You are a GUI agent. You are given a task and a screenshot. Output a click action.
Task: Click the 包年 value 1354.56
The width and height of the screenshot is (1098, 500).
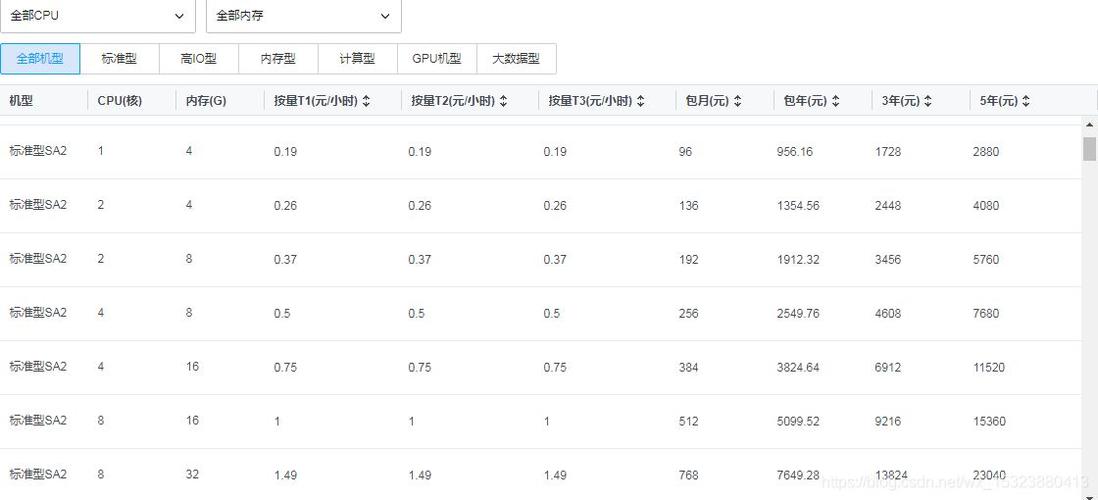coord(798,206)
